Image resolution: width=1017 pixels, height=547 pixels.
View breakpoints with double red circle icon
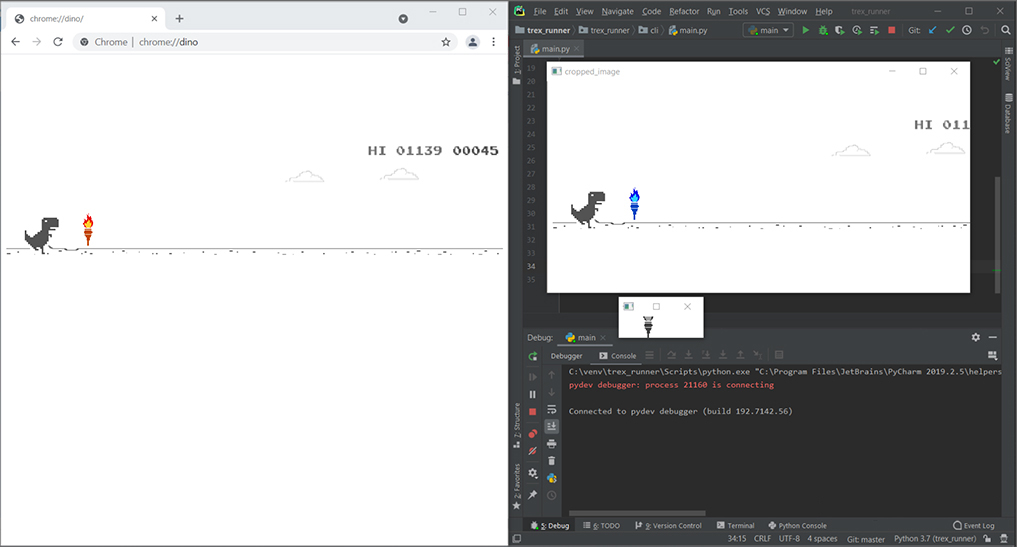coord(532,433)
